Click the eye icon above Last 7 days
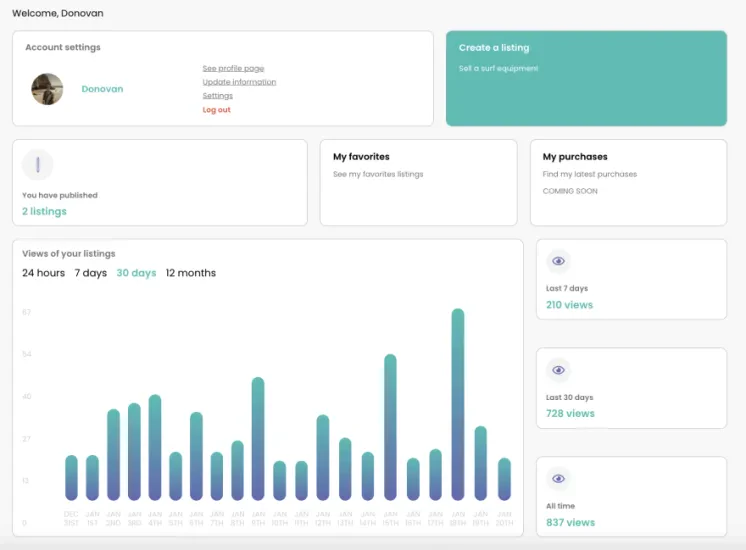 (558, 261)
